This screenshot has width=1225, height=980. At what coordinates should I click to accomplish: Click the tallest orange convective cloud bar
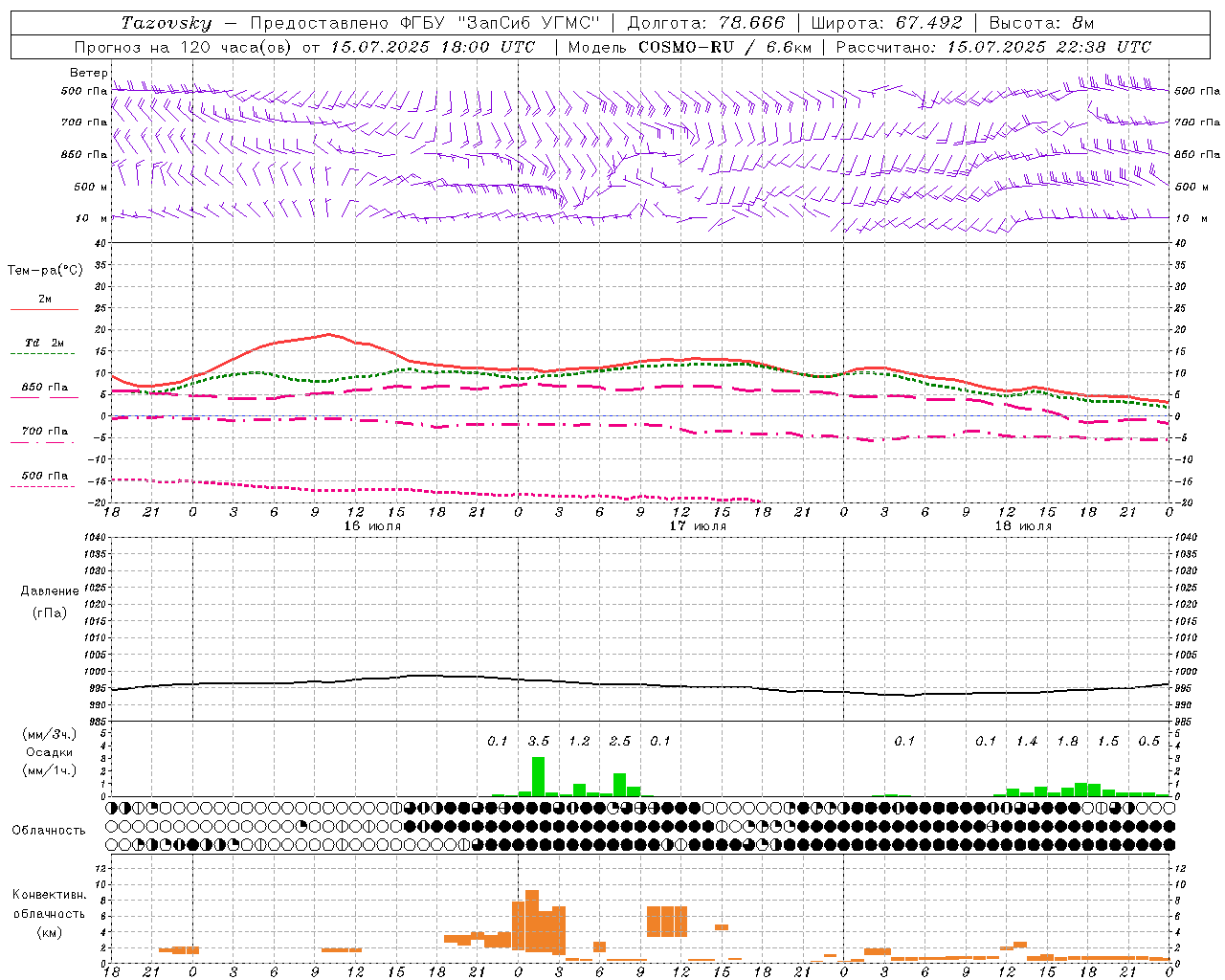coord(532,920)
